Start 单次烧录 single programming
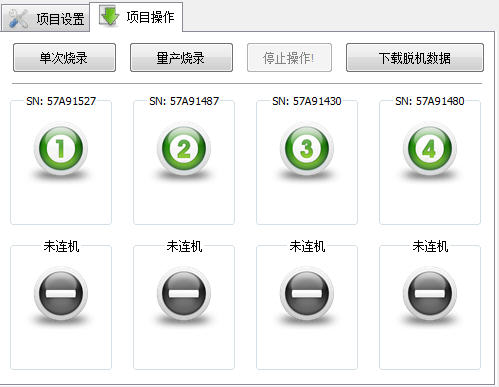The height and width of the screenshot is (387, 499). [x=64, y=58]
